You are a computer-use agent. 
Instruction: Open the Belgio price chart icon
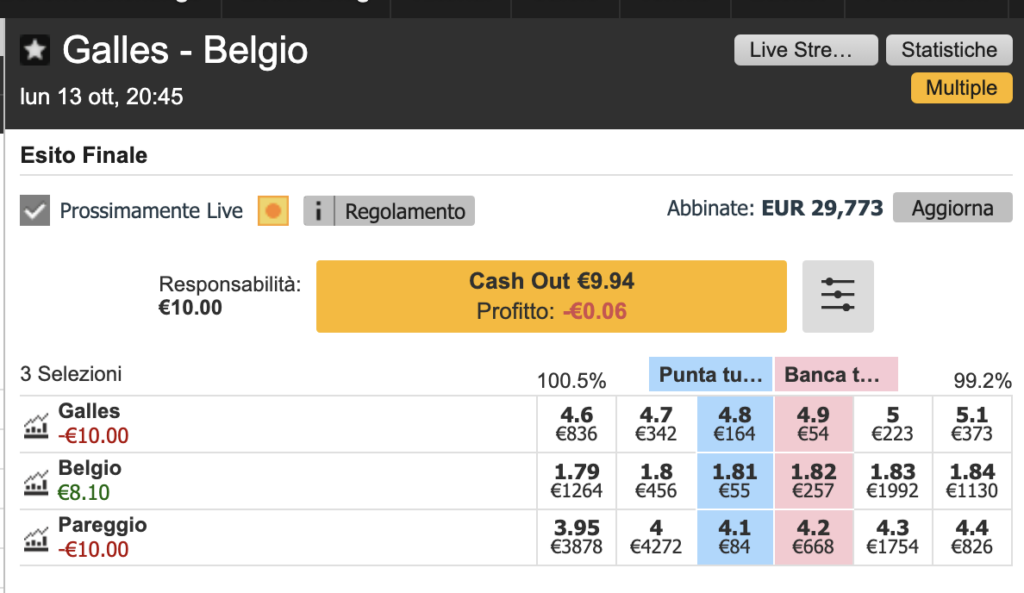click(38, 481)
